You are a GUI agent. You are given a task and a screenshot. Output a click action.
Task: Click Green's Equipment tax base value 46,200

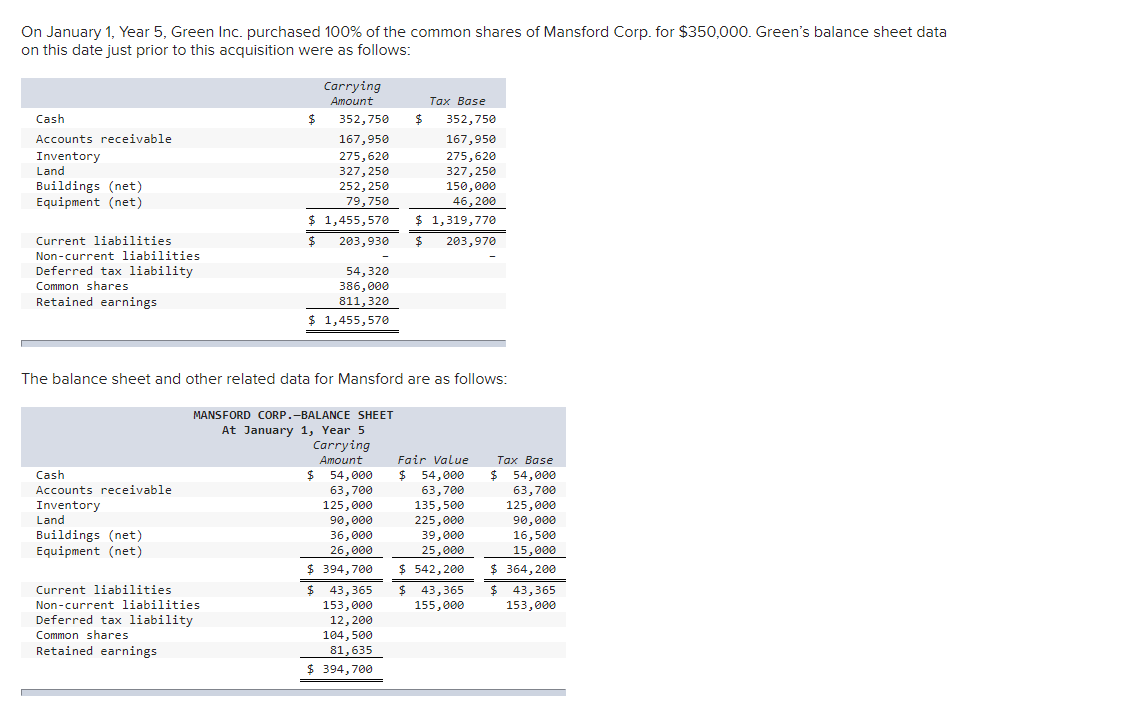(474, 201)
